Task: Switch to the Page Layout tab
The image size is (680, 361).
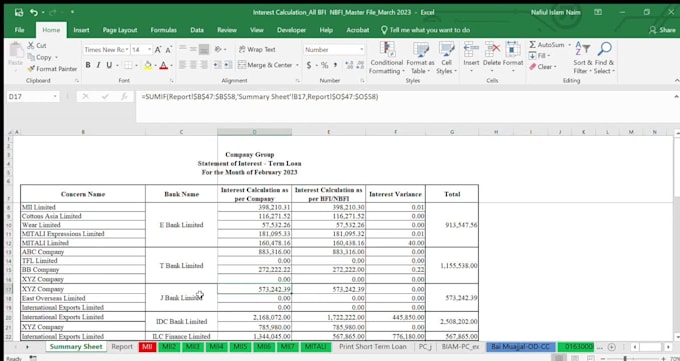Action: tap(120, 30)
